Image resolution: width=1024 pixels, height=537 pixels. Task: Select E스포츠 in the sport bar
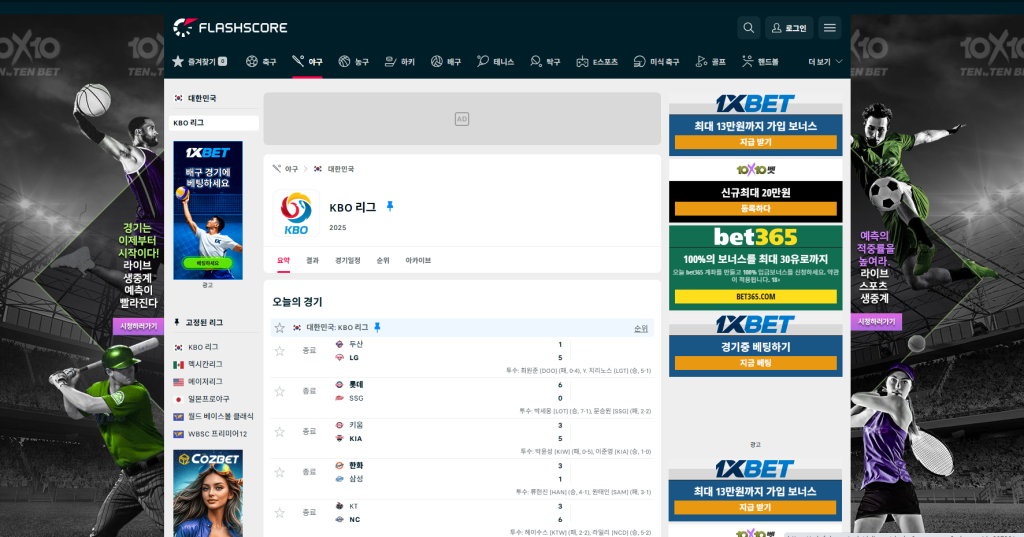tap(597, 61)
